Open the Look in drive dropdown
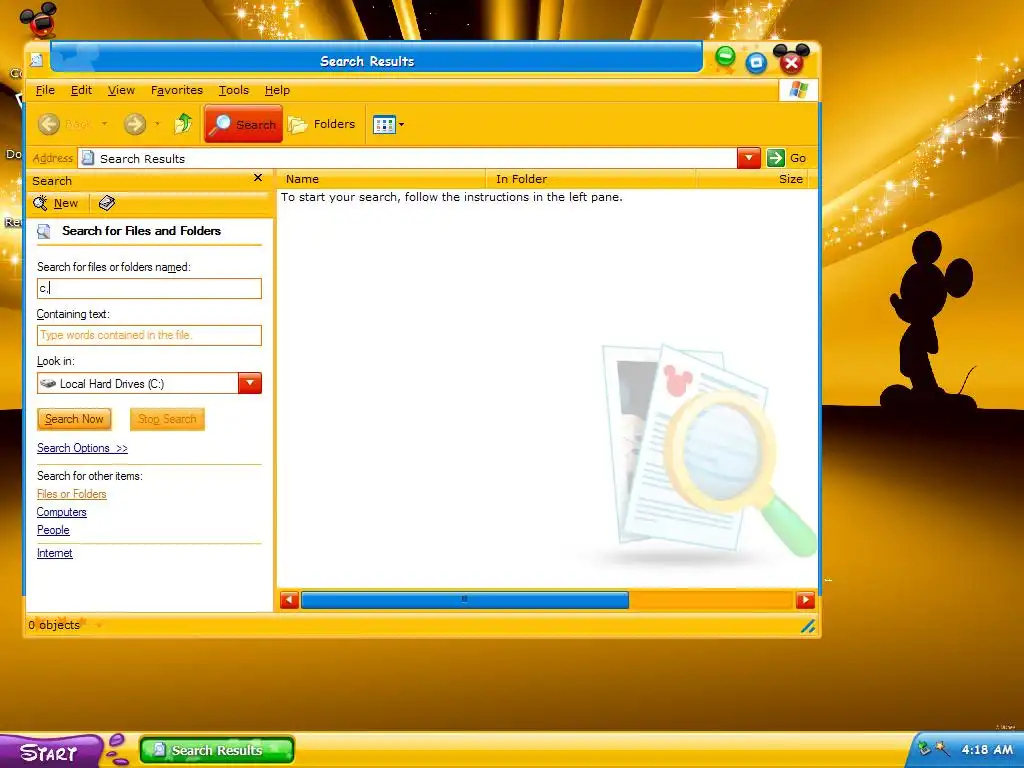Image resolution: width=1024 pixels, height=768 pixels. point(249,383)
